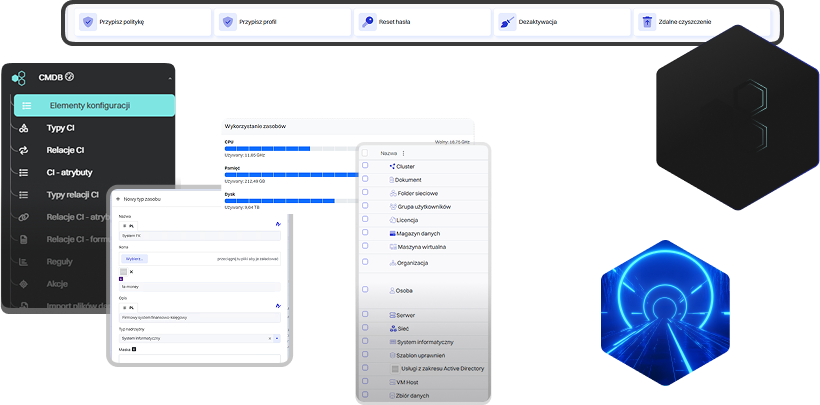Click the Typy CI sidebar icon
The height and width of the screenshot is (405, 820).
[x=24, y=128]
